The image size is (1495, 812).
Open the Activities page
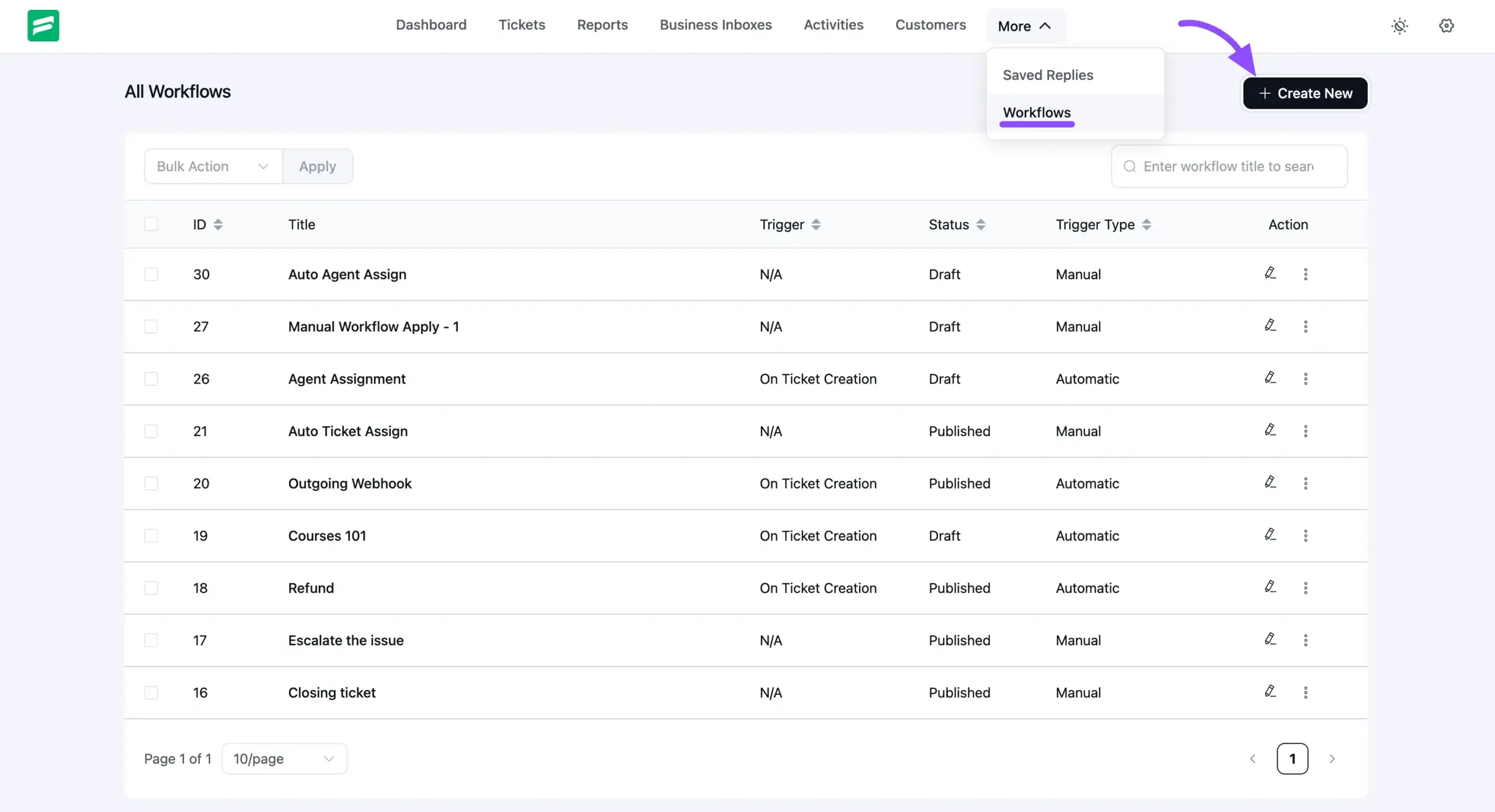(833, 25)
